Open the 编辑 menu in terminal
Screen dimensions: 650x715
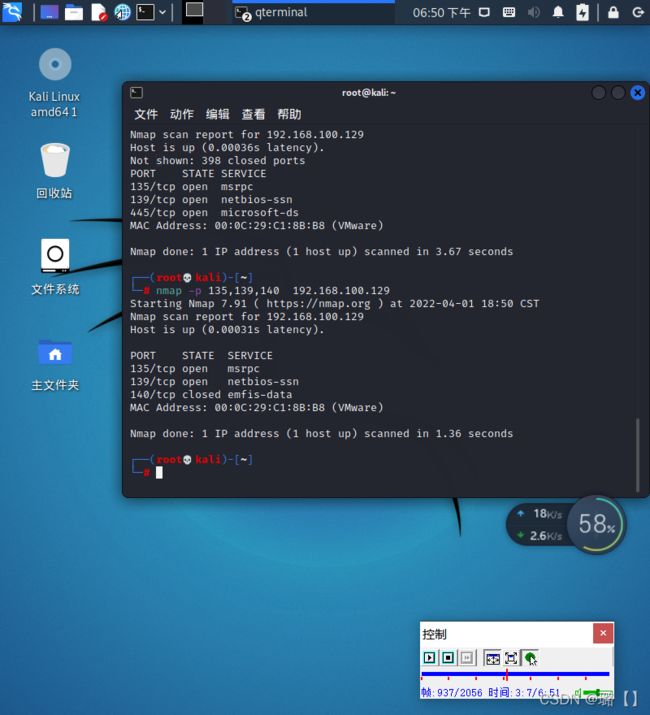pos(218,114)
